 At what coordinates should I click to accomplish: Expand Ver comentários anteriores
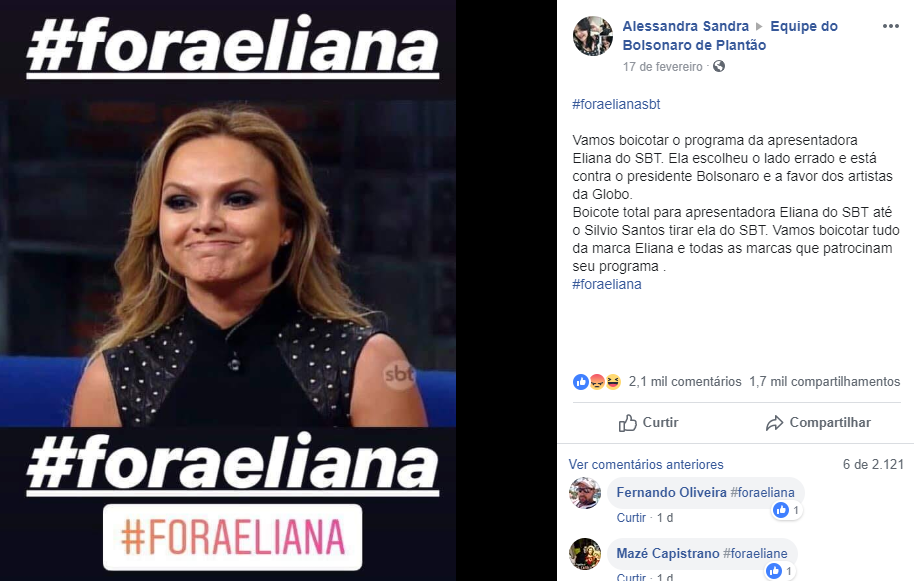click(x=646, y=464)
